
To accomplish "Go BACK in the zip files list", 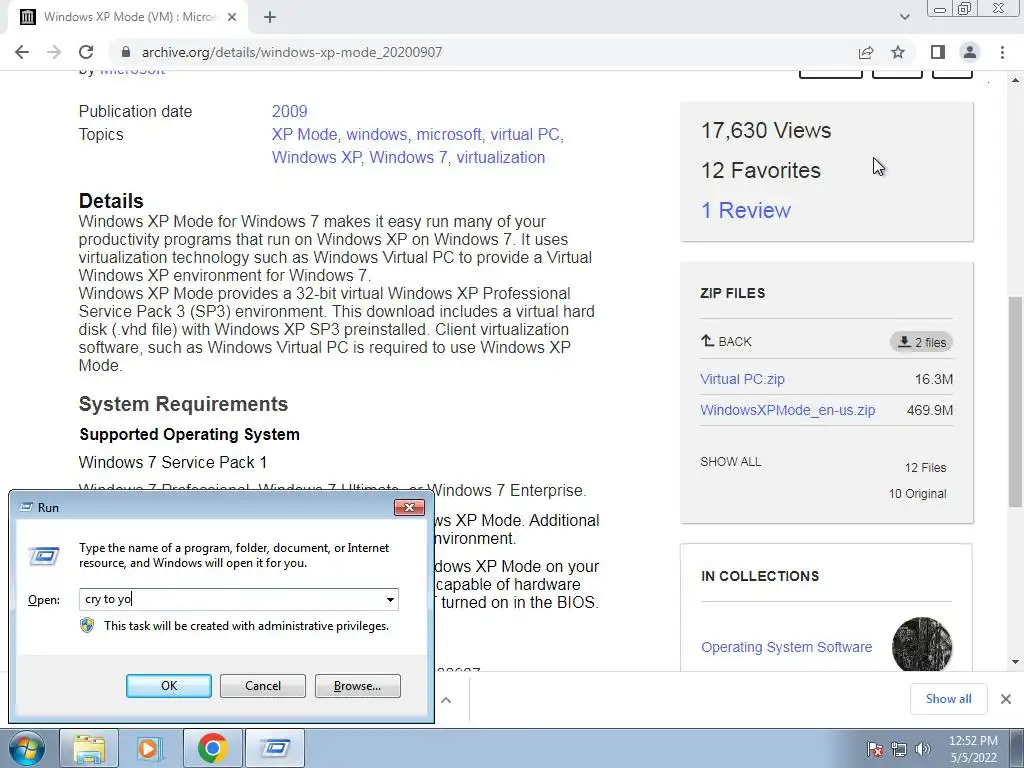I will coord(726,342).
